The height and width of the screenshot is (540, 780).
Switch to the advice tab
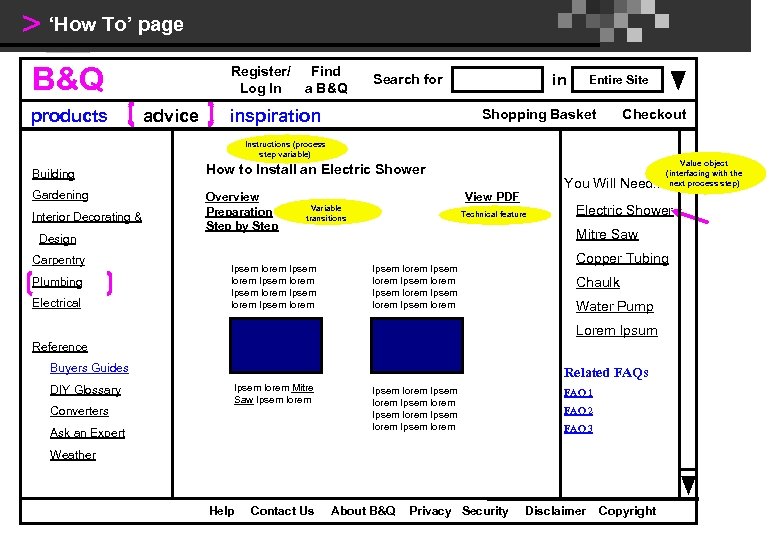171,116
